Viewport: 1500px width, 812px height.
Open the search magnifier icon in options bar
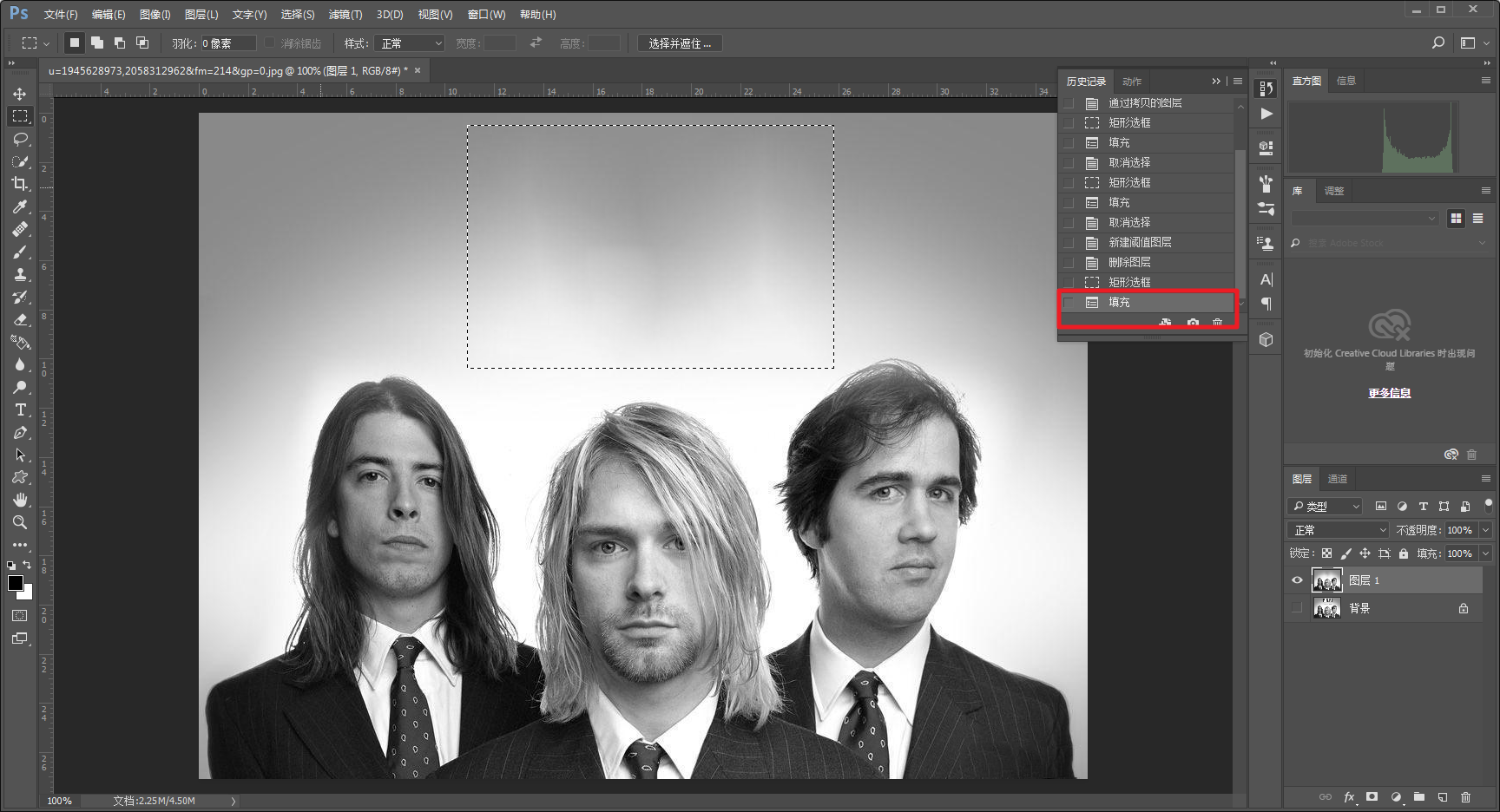point(1438,43)
